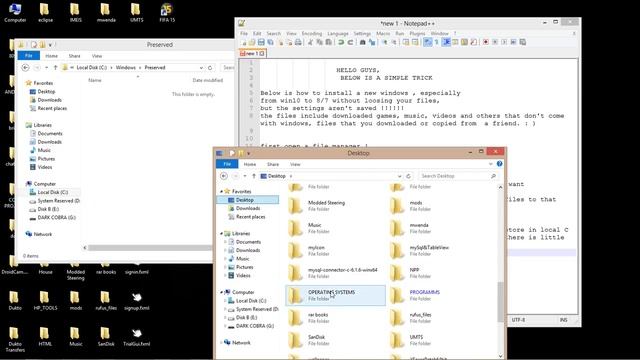Click the Help question mark in Desktop window
The height and width of the screenshot is (360, 640).
pyautogui.click(x=500, y=164)
